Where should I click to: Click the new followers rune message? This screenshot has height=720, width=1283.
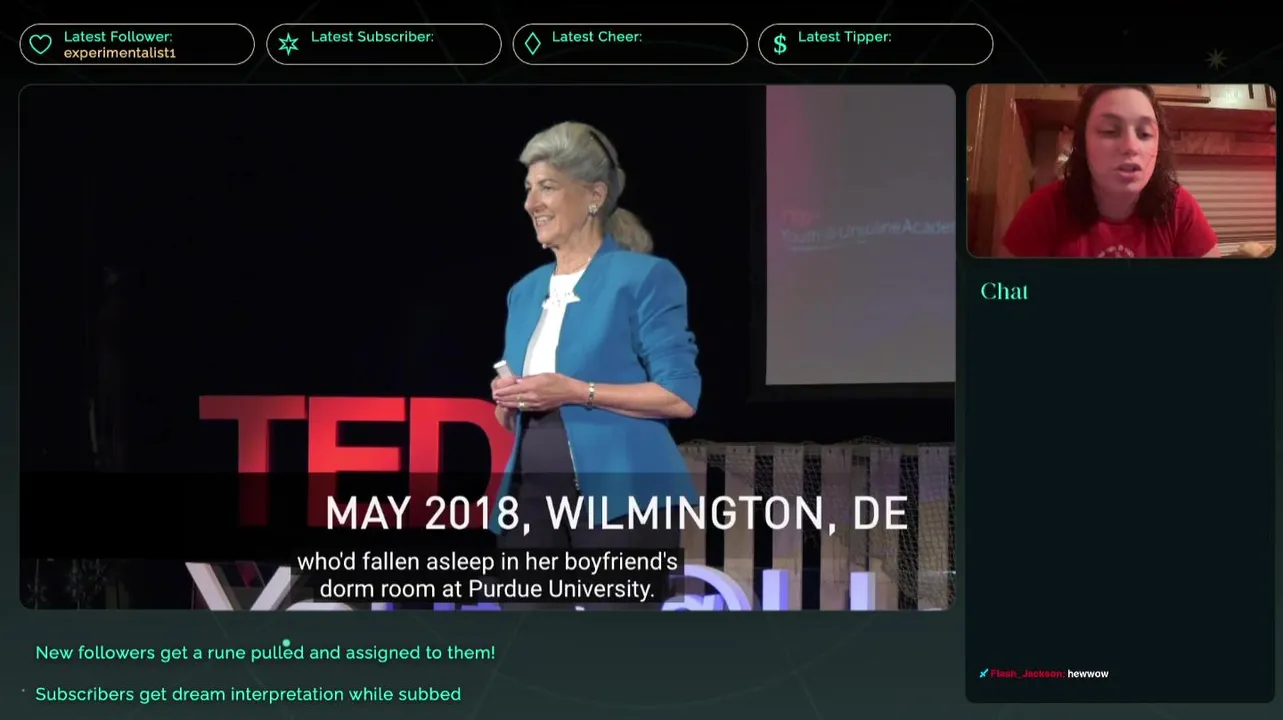click(265, 653)
